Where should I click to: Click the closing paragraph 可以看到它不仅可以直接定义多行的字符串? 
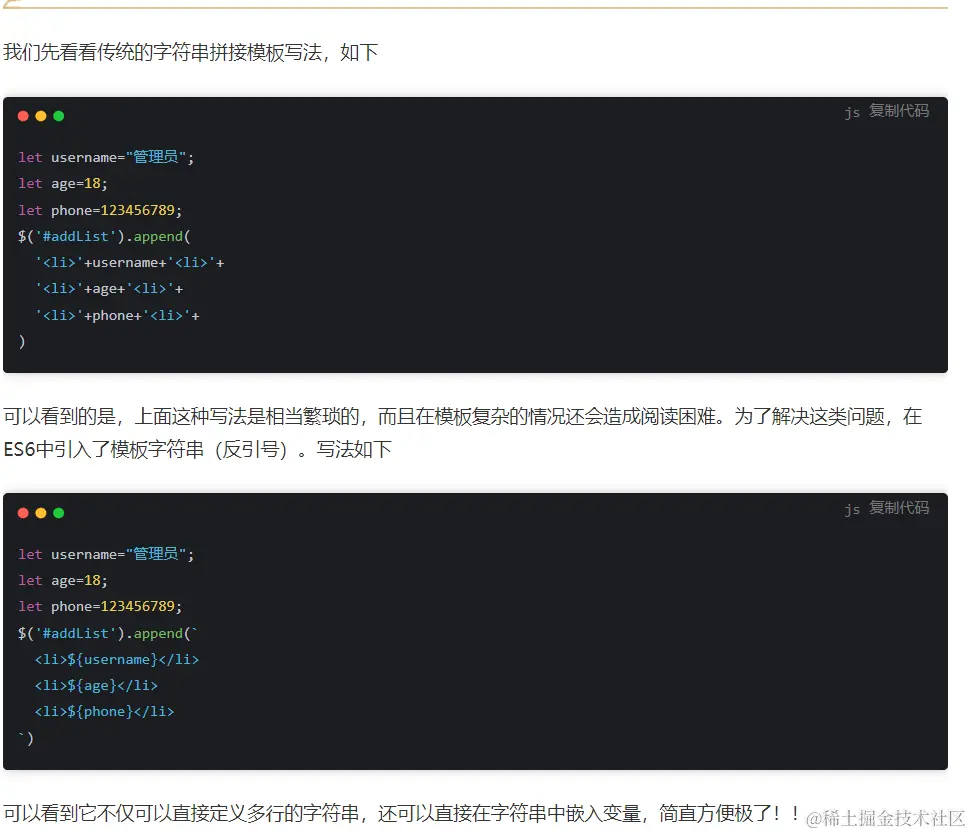(402, 813)
